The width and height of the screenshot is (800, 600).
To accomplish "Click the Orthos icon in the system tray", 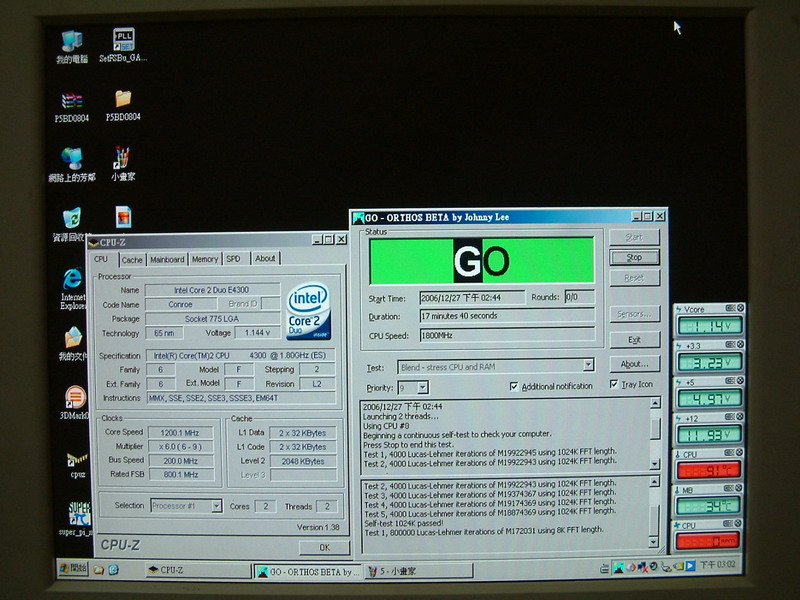I will [618, 567].
